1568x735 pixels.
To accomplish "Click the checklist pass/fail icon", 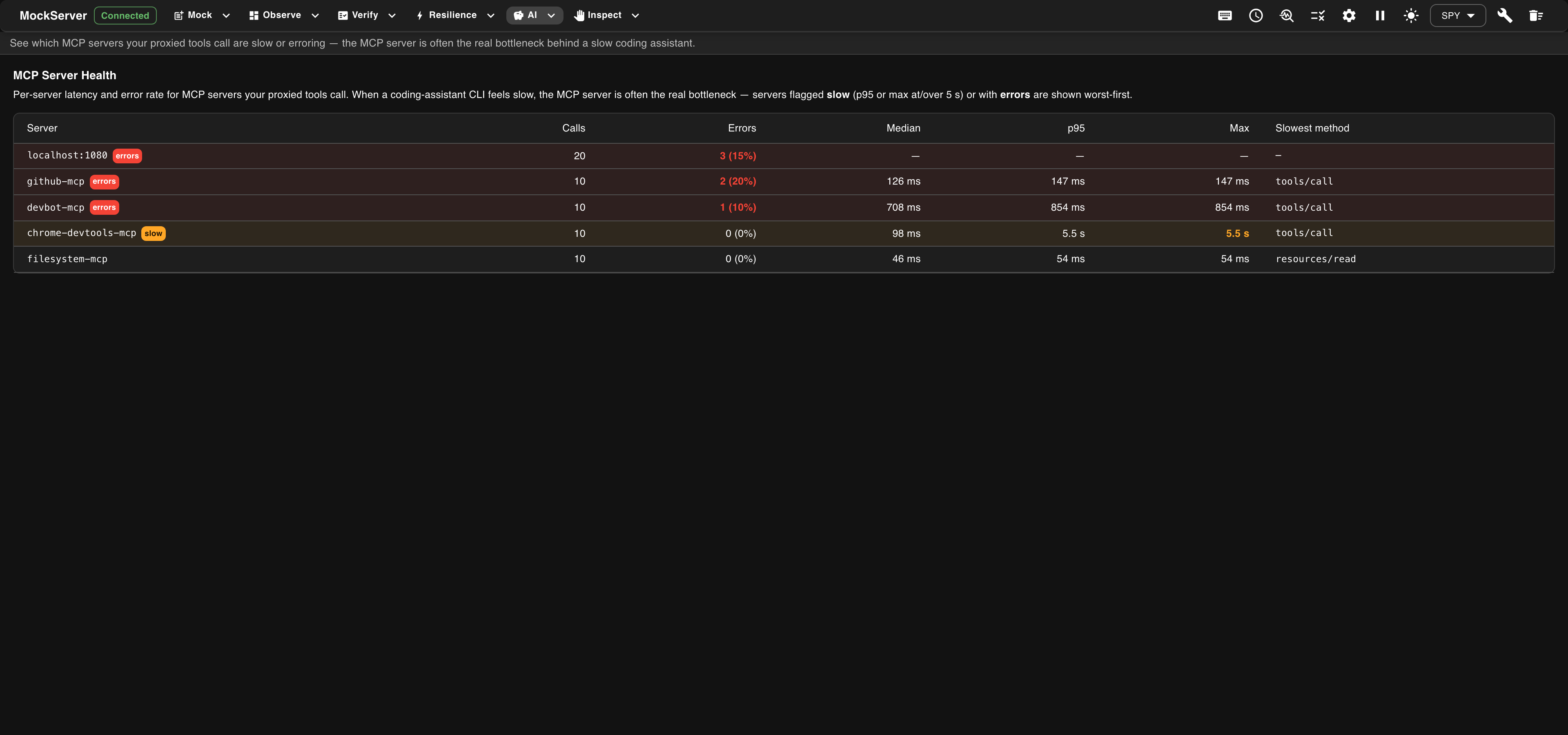I will (1318, 16).
